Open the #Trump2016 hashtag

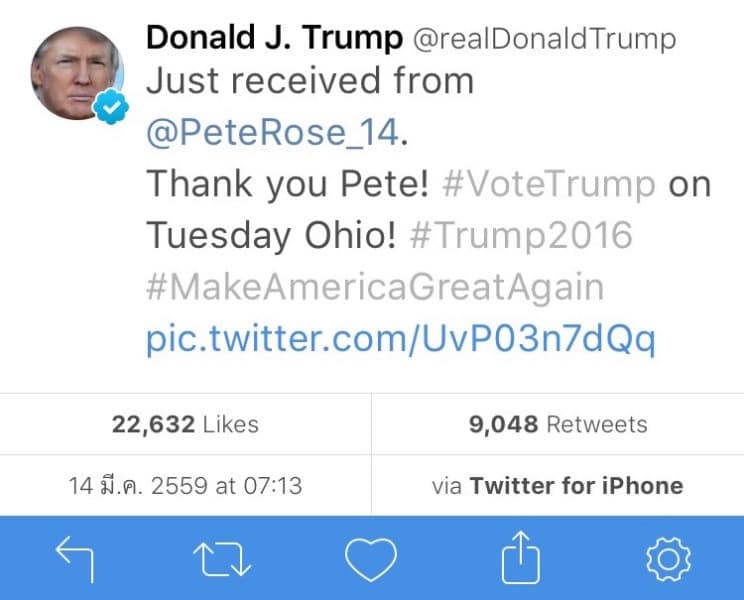(520, 236)
